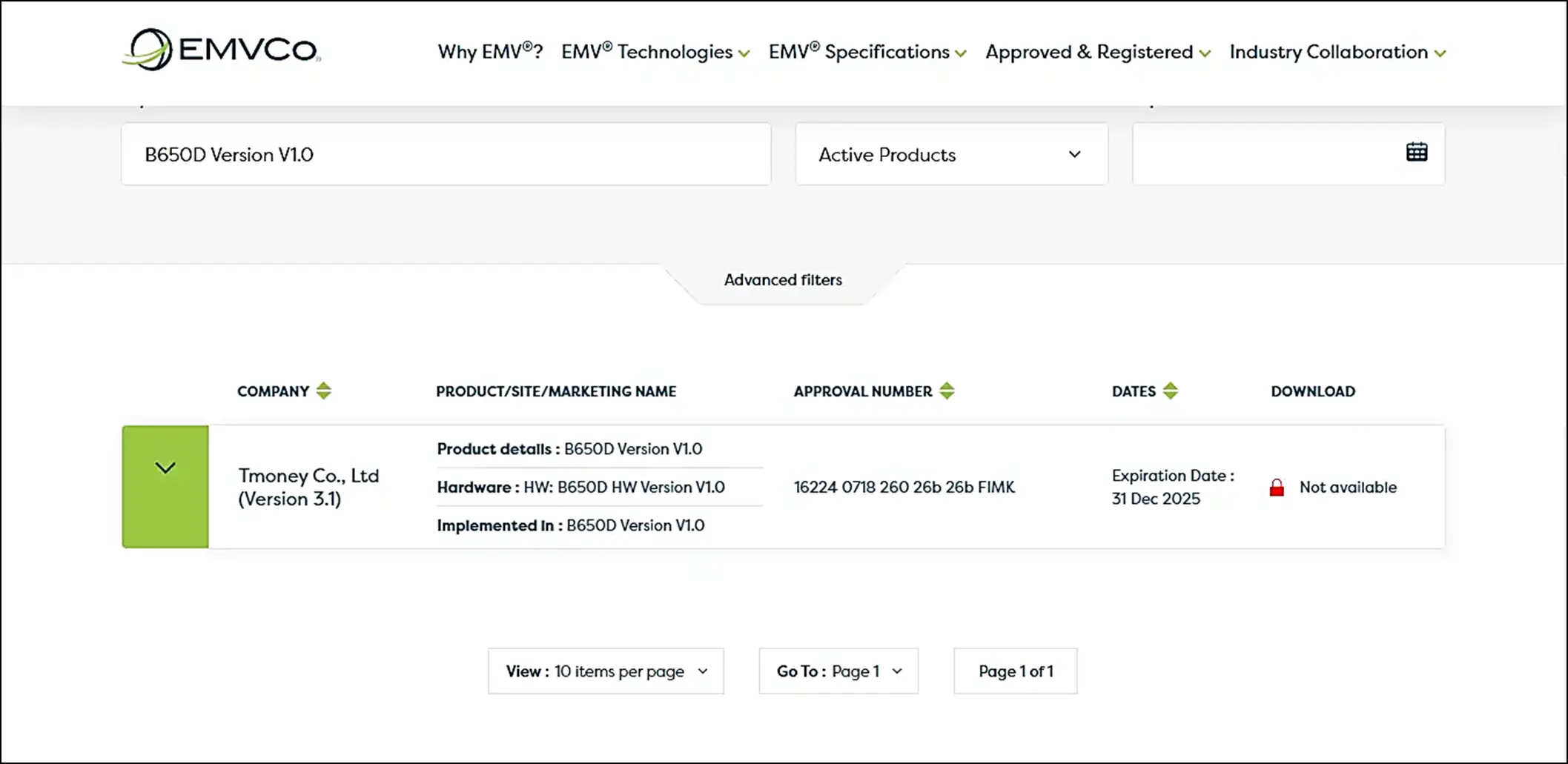Open EMV Technologies menu

(x=655, y=52)
